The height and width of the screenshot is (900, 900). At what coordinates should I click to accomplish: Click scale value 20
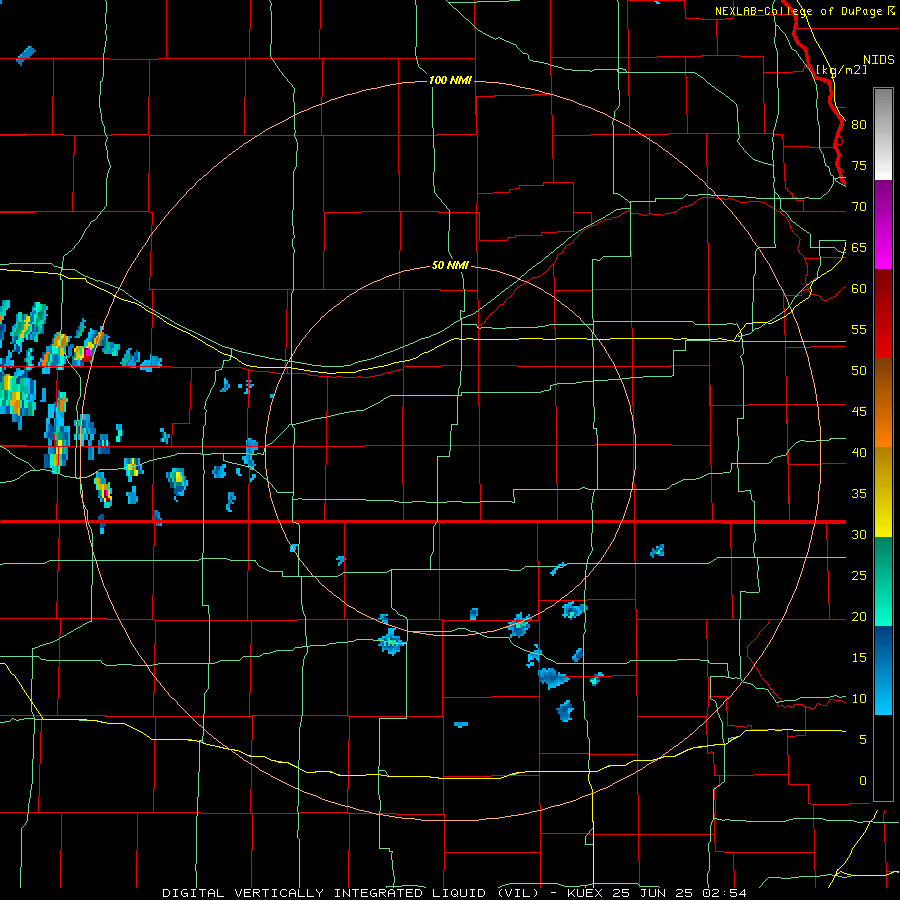(859, 616)
